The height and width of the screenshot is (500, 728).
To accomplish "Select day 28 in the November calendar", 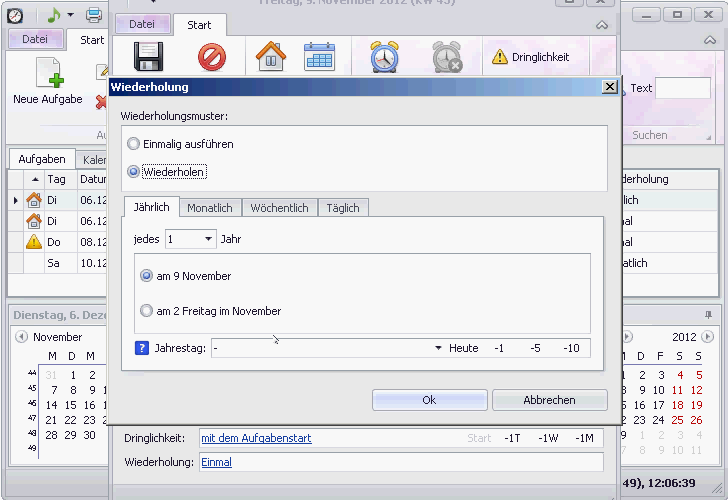I will [x=52, y=435].
